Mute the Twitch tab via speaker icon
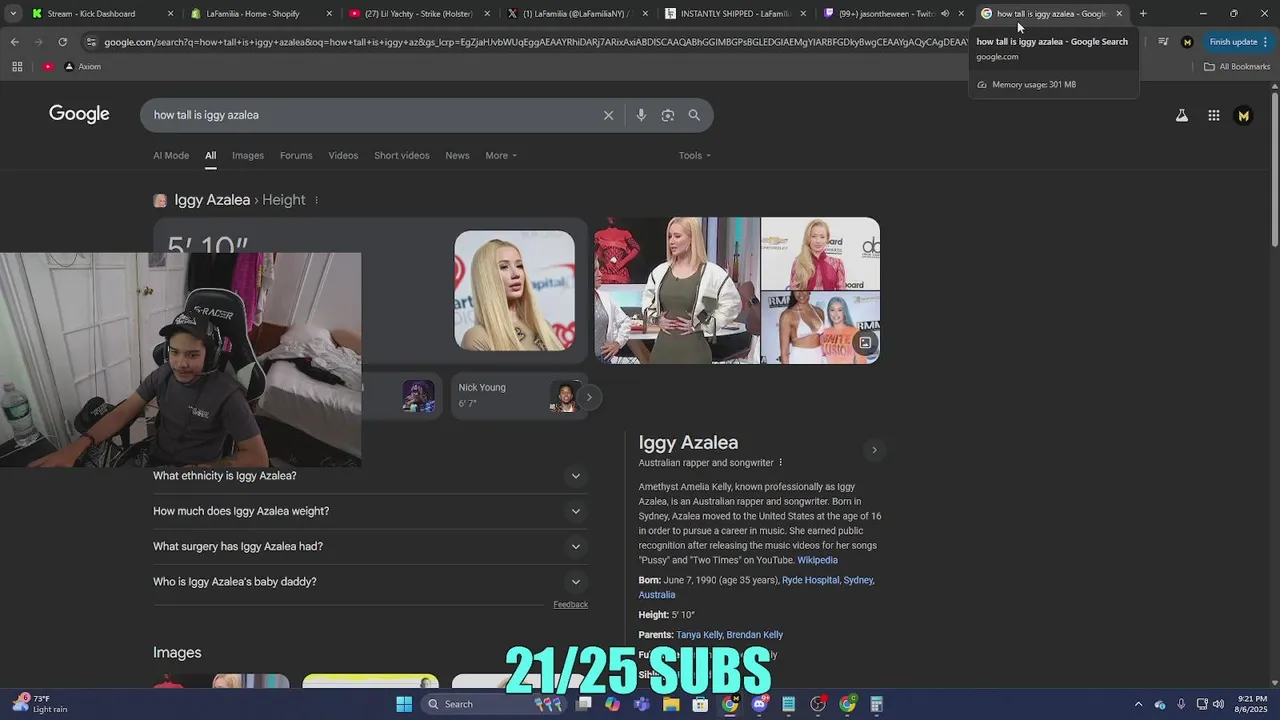 pos(945,14)
